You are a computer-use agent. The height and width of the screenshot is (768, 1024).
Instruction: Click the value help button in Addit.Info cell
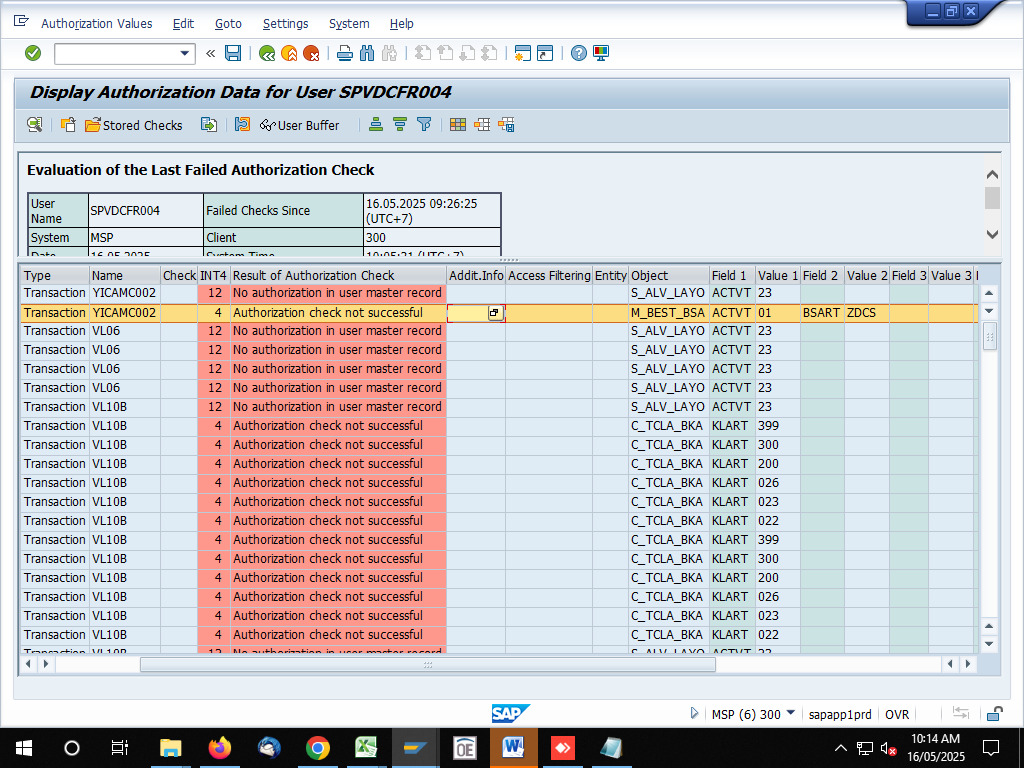494,313
